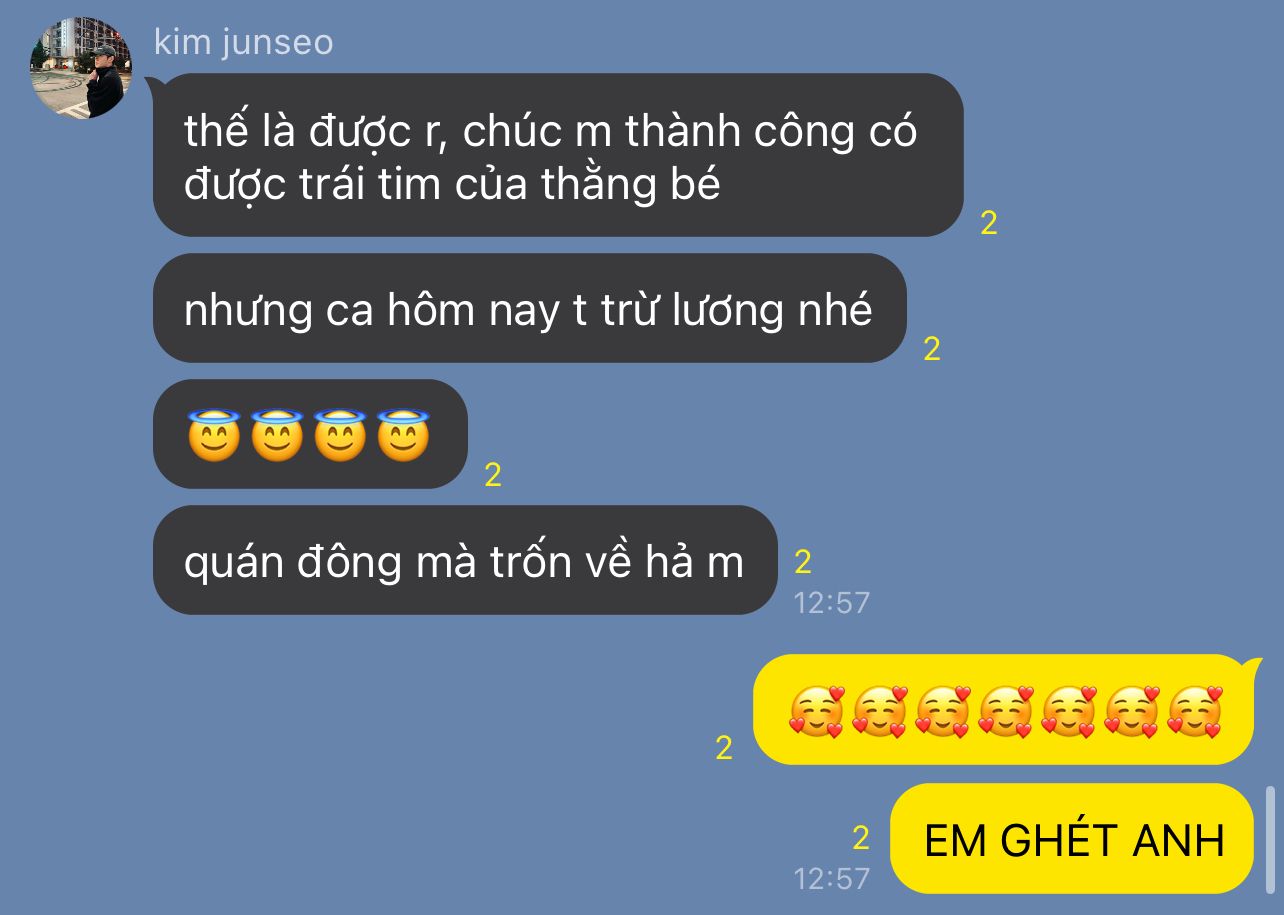The image size is (1284, 915).
Task: Click read count beside 'trừ lương nhé' message
Action: (x=932, y=349)
